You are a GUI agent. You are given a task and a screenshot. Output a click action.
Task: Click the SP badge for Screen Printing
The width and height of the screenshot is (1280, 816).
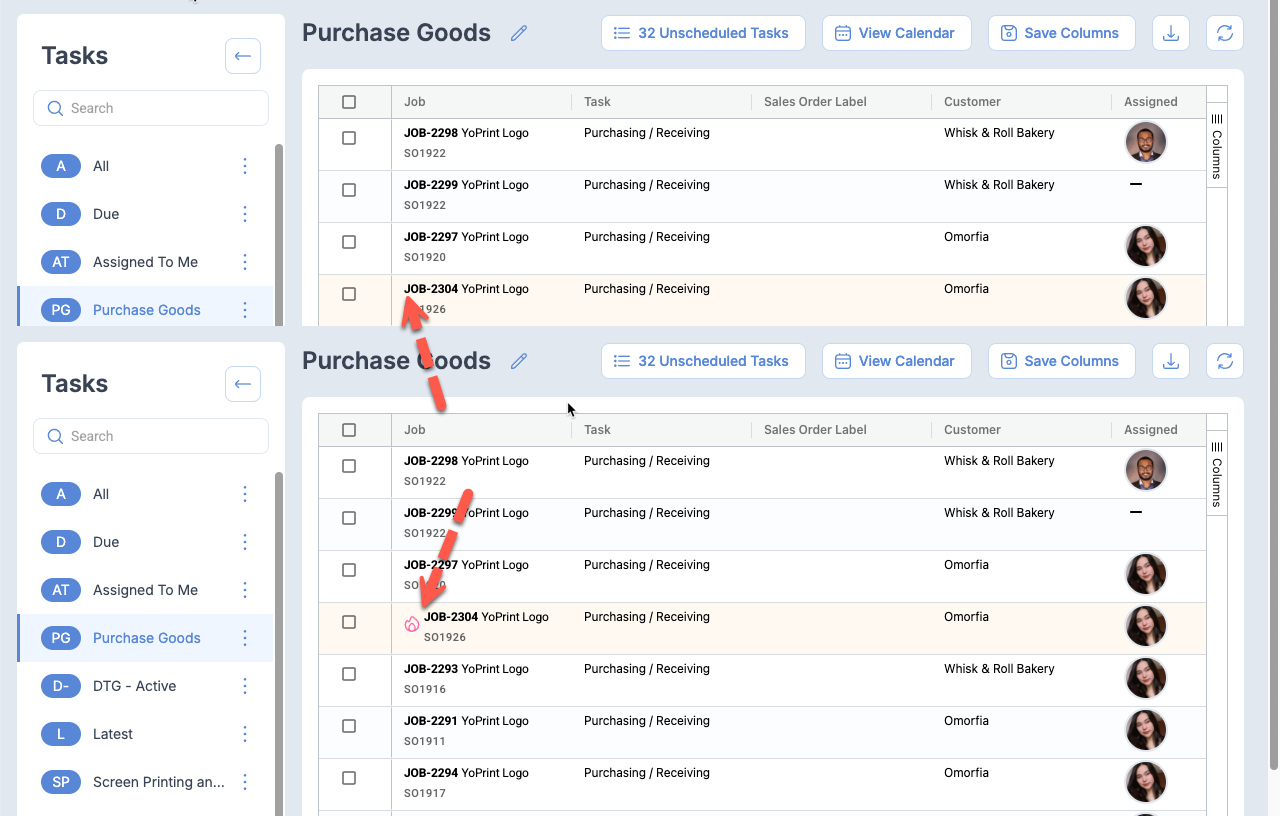(x=61, y=782)
